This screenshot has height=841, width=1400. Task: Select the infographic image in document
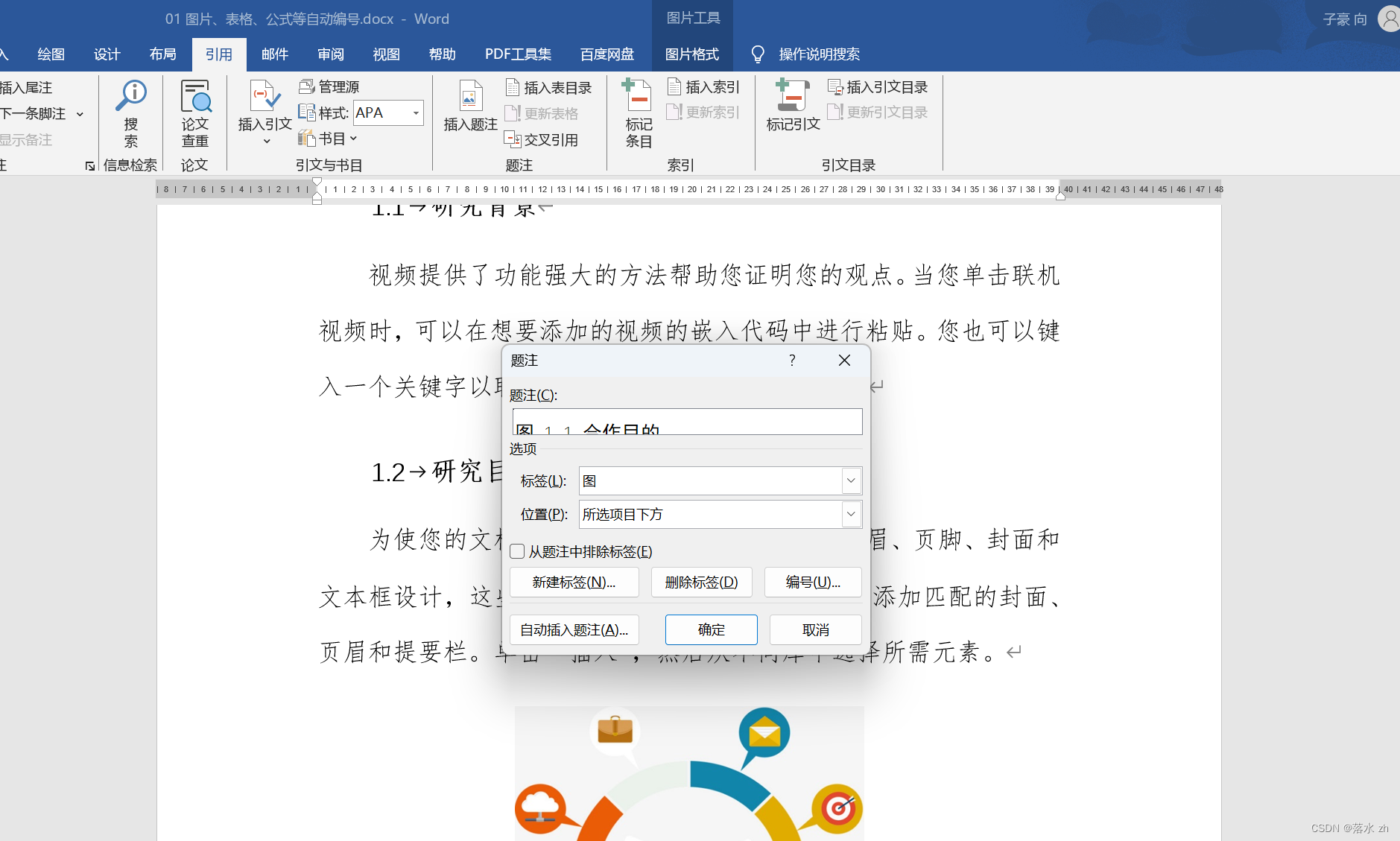click(x=689, y=773)
